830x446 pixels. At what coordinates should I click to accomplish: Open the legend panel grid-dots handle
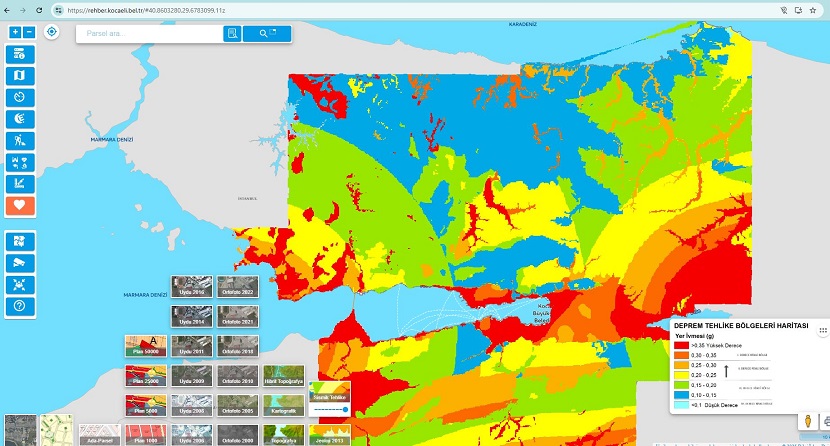point(821,330)
